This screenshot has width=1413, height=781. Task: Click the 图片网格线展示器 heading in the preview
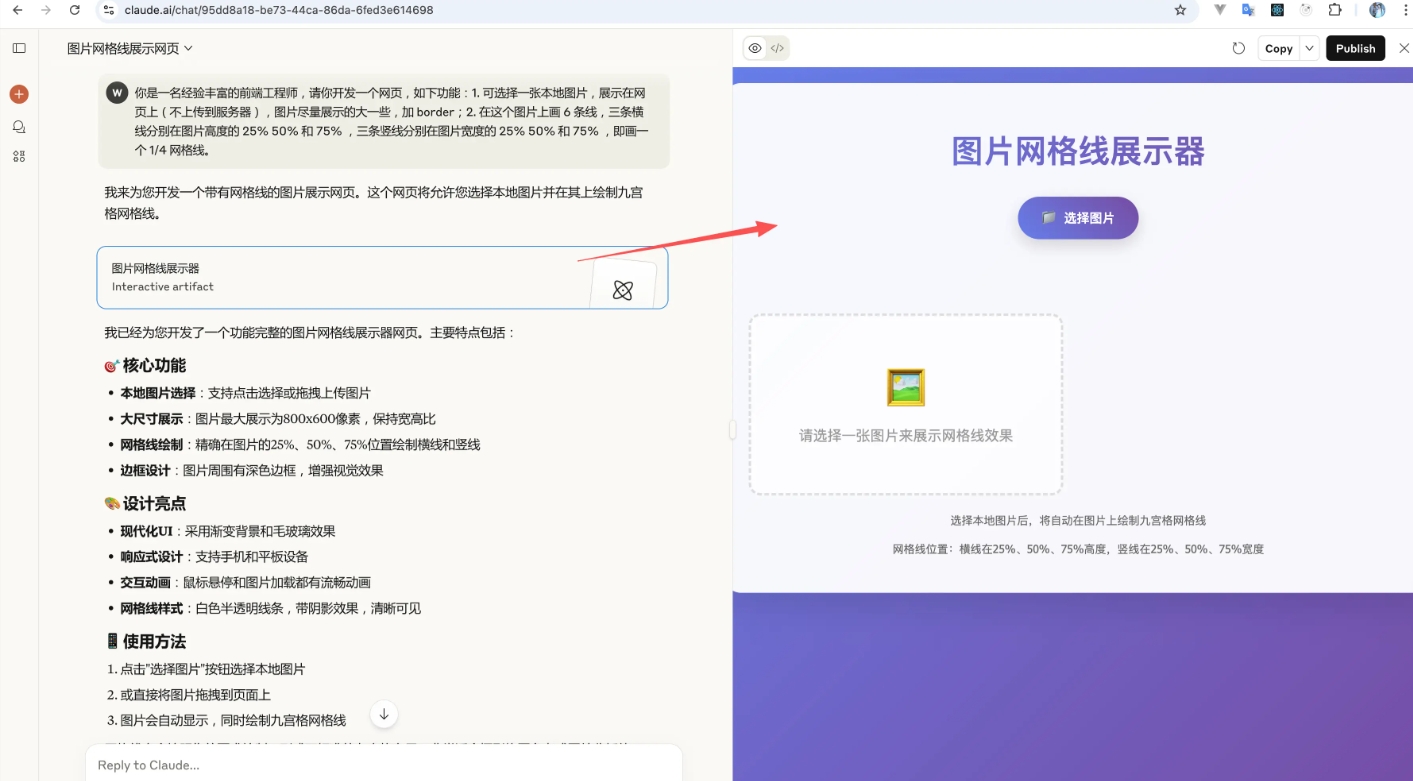(1078, 152)
